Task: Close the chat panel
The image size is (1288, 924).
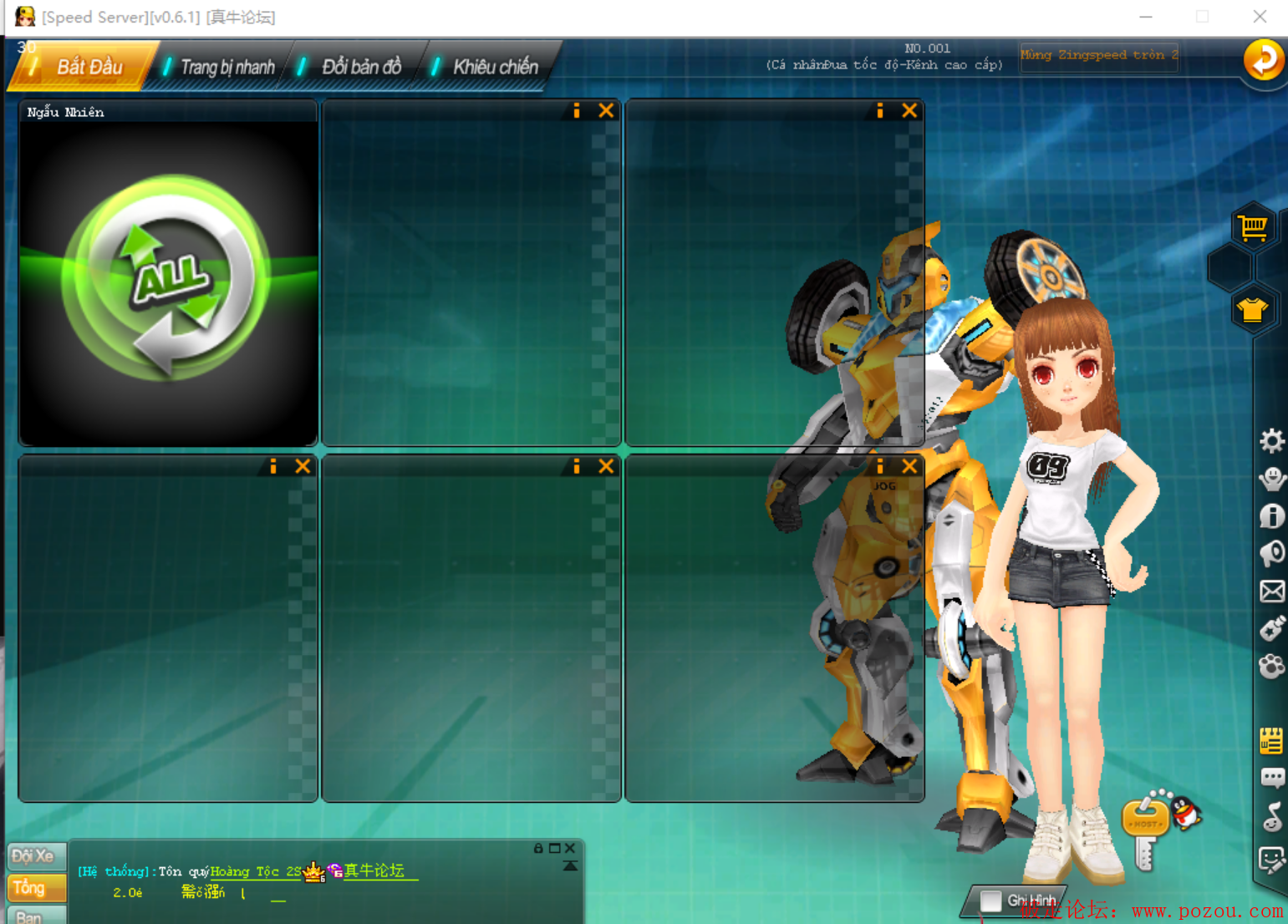Action: pos(570,848)
